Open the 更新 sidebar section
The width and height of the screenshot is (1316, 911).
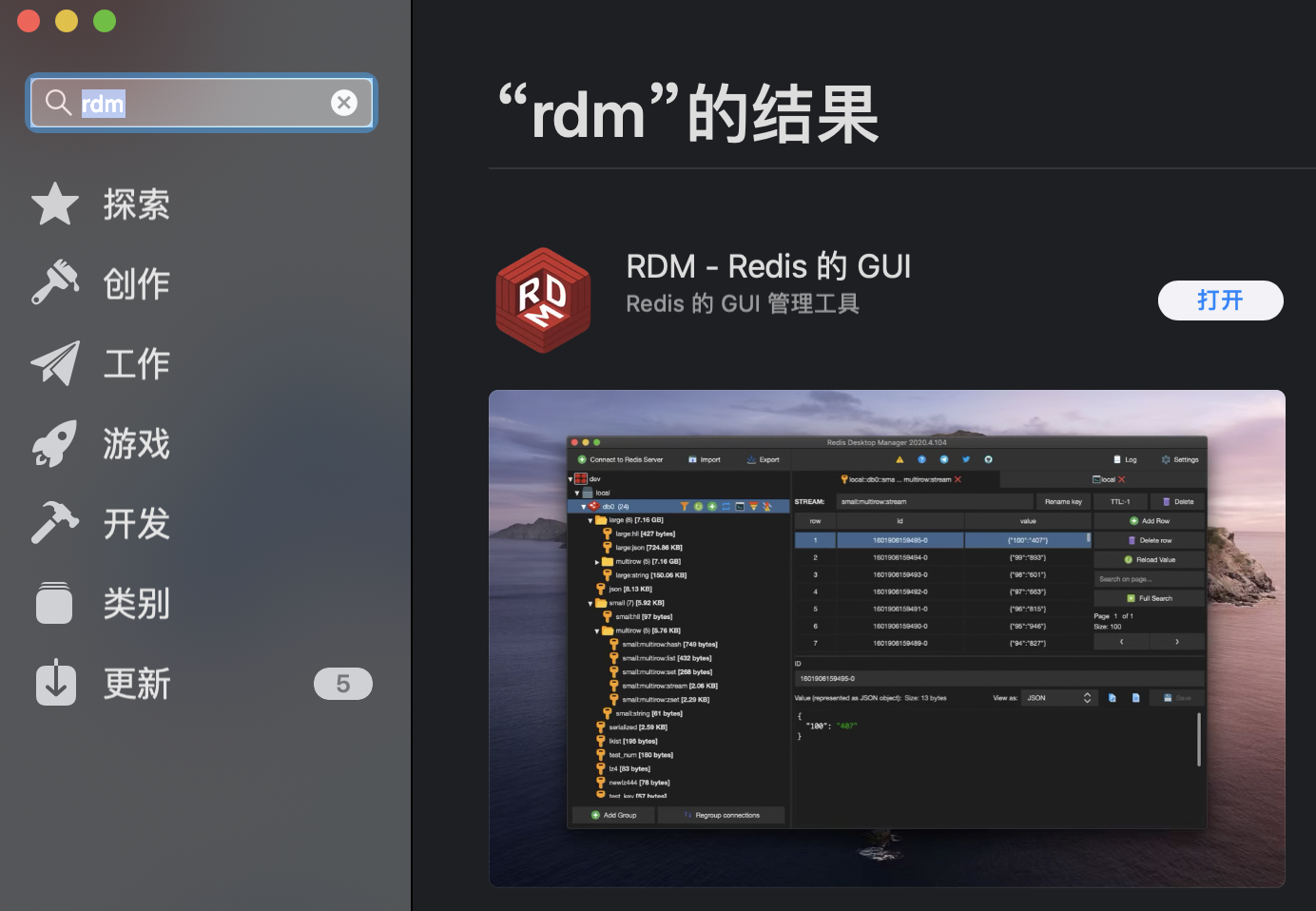[137, 683]
